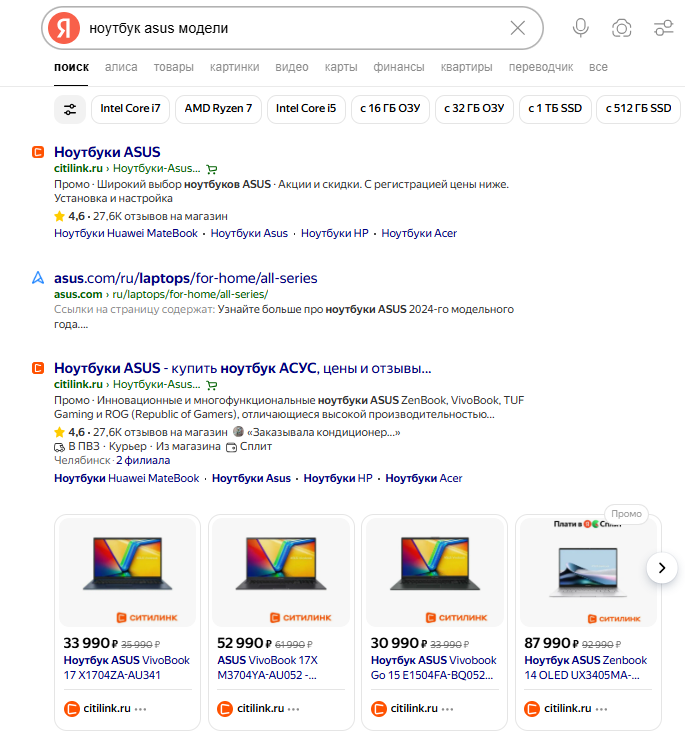Viewport: 685px width, 736px height.
Task: Click the wallet icon next to 'Сплит'
Action: 231,447
